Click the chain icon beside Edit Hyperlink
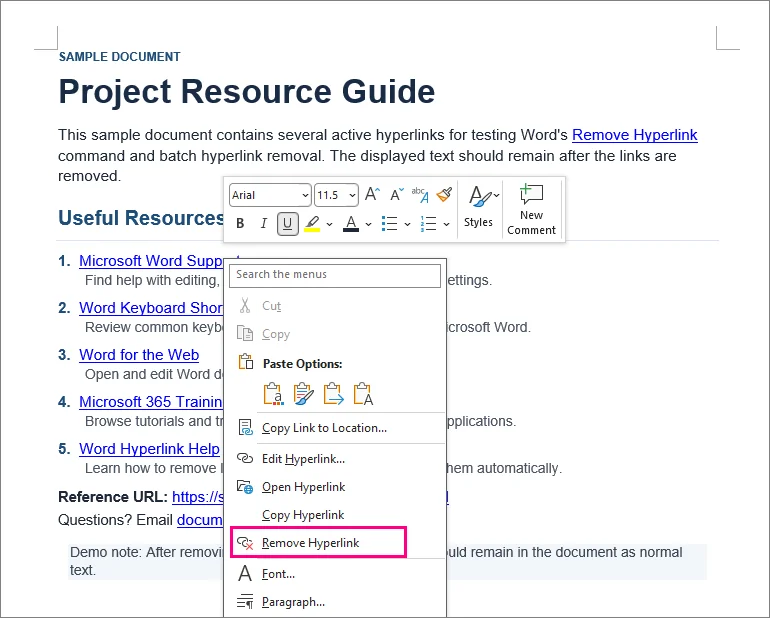This screenshot has height=618, width=770. tap(245, 458)
